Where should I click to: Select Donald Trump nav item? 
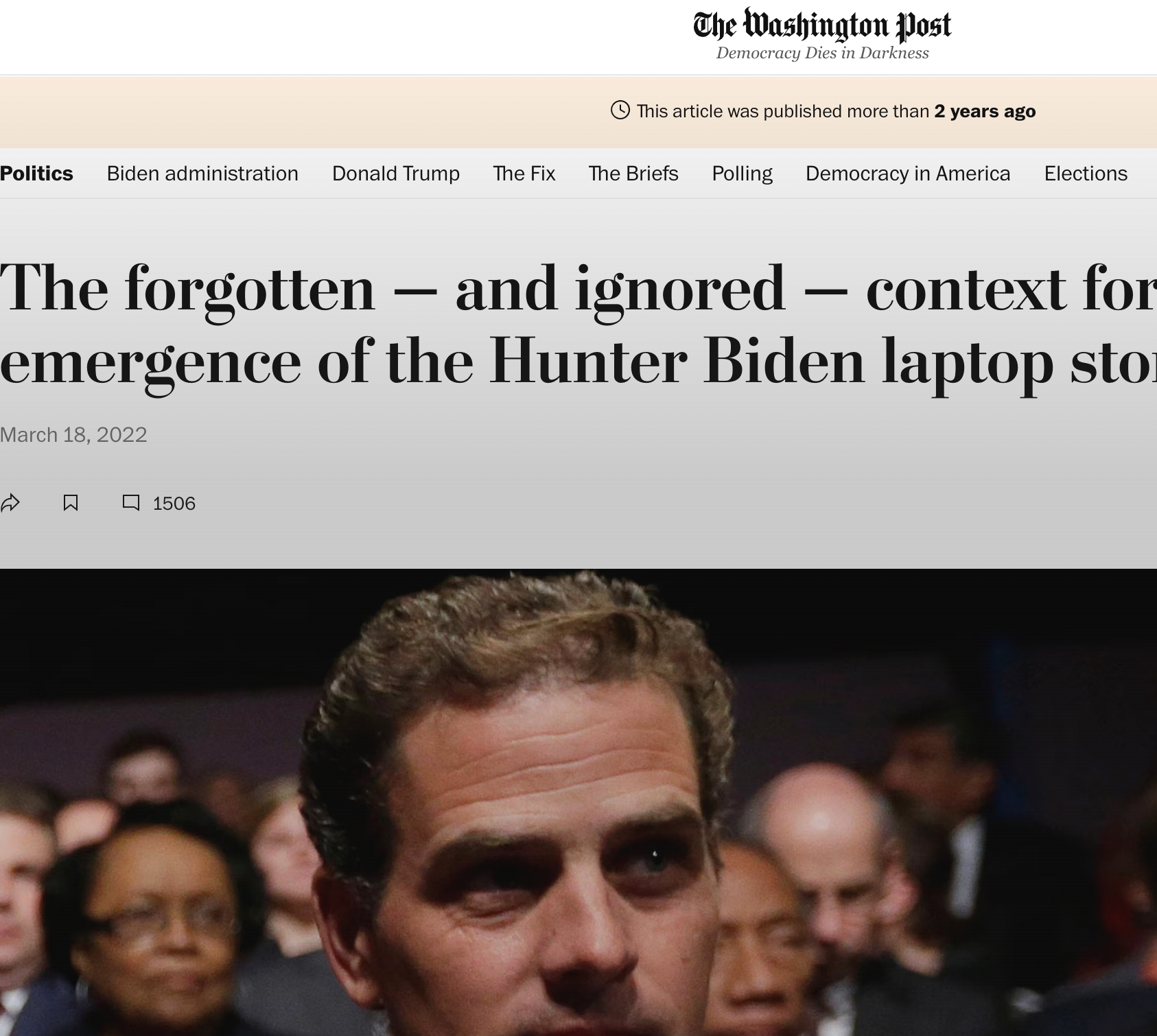click(396, 174)
